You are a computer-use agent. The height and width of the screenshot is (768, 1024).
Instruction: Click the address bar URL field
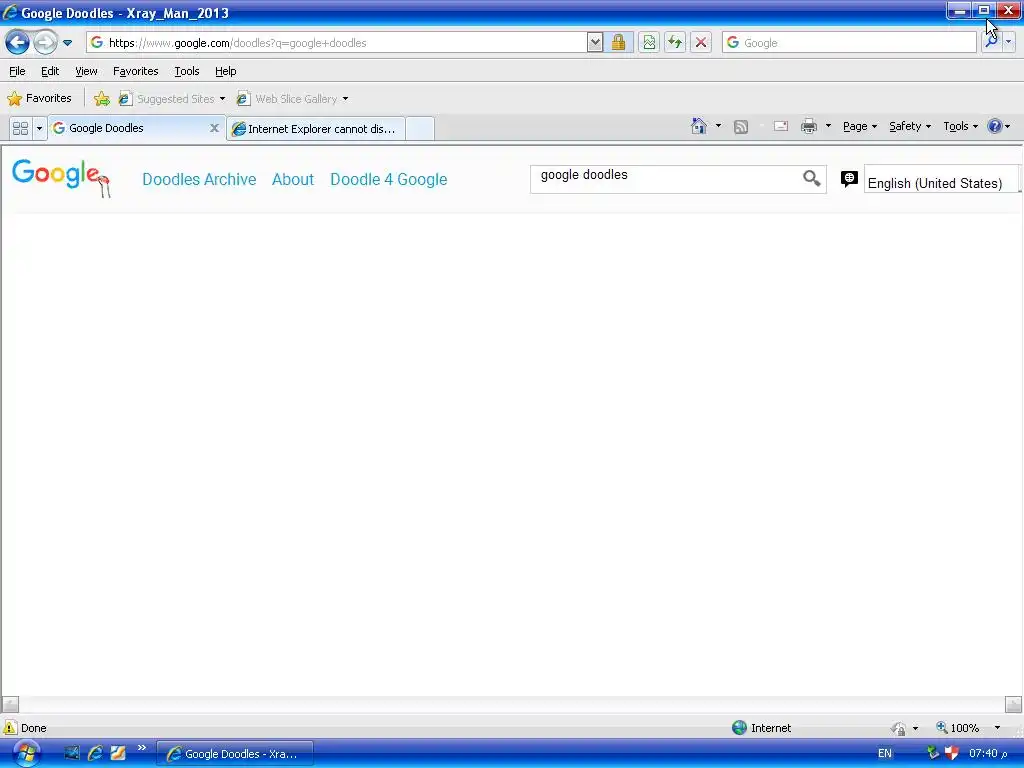(336, 42)
